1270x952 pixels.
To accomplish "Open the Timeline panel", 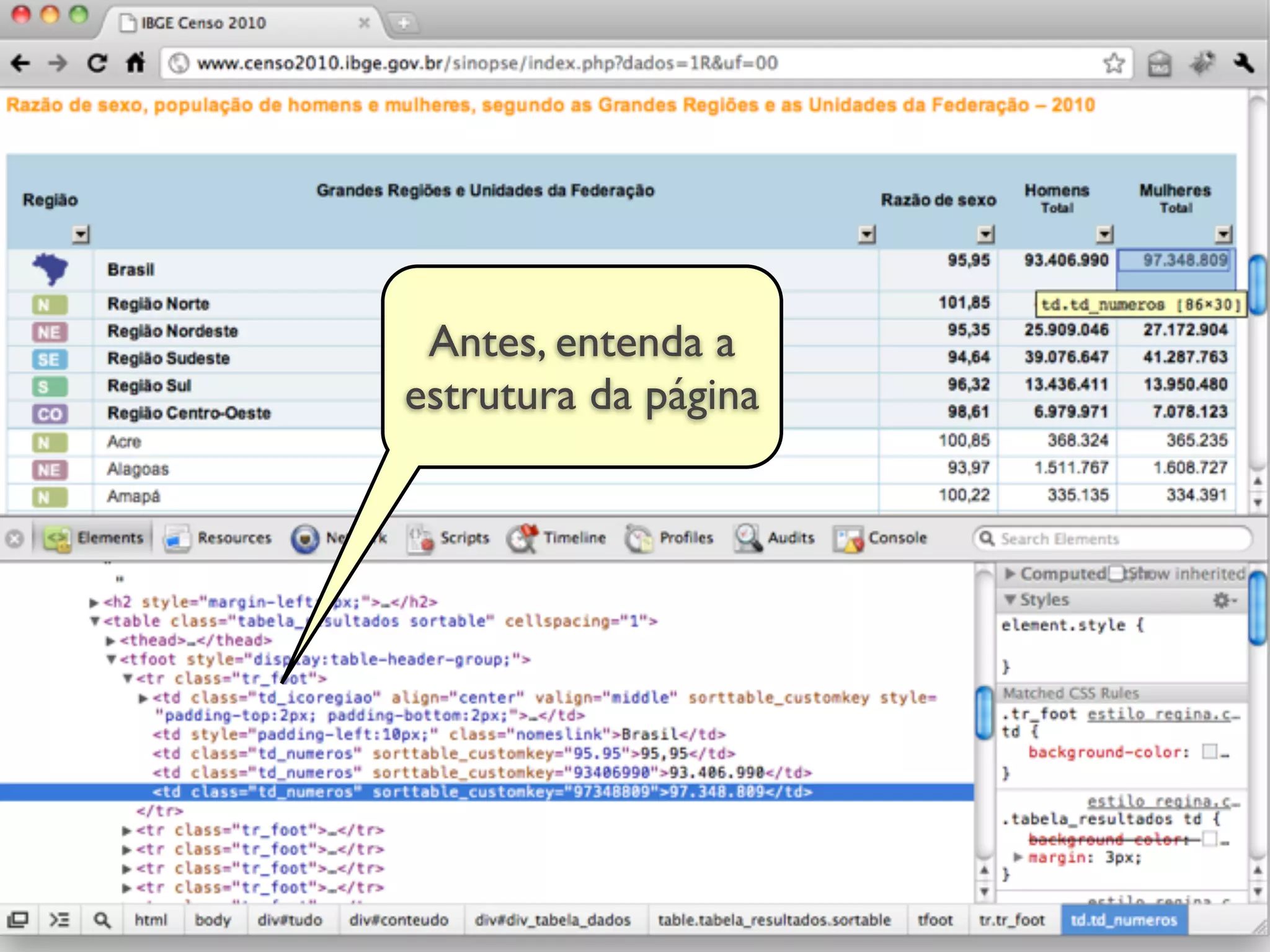I will click(x=557, y=538).
